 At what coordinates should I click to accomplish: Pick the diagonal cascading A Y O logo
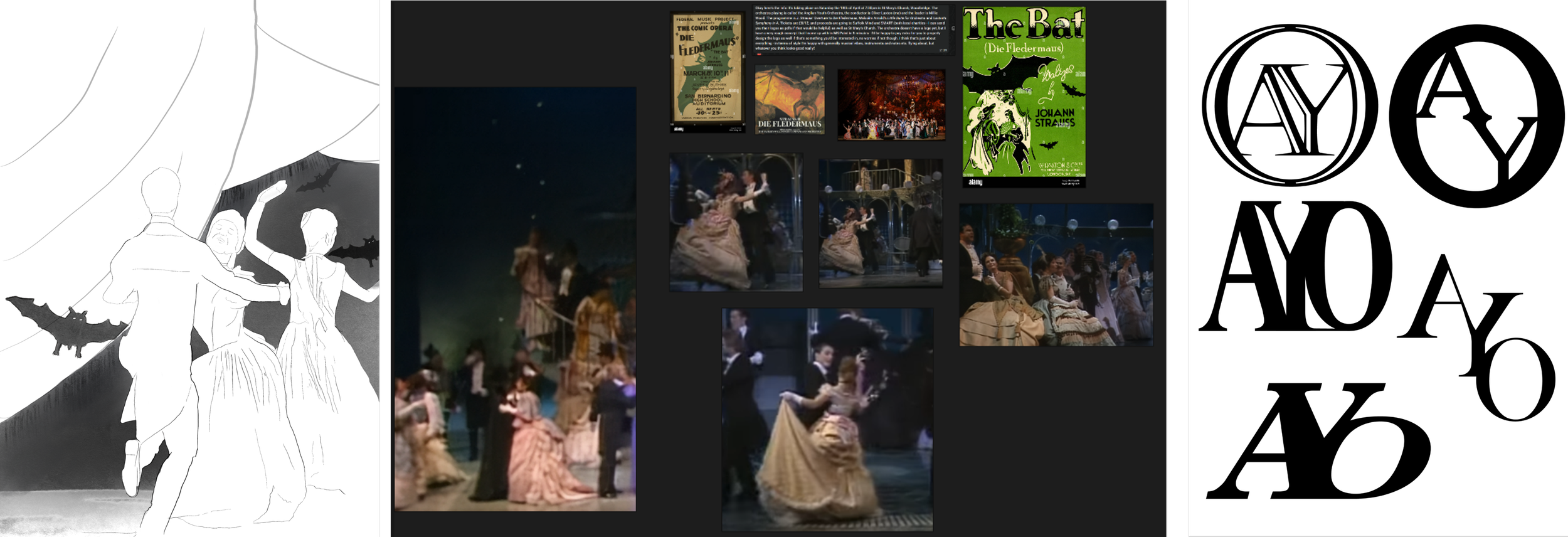click(1477, 338)
